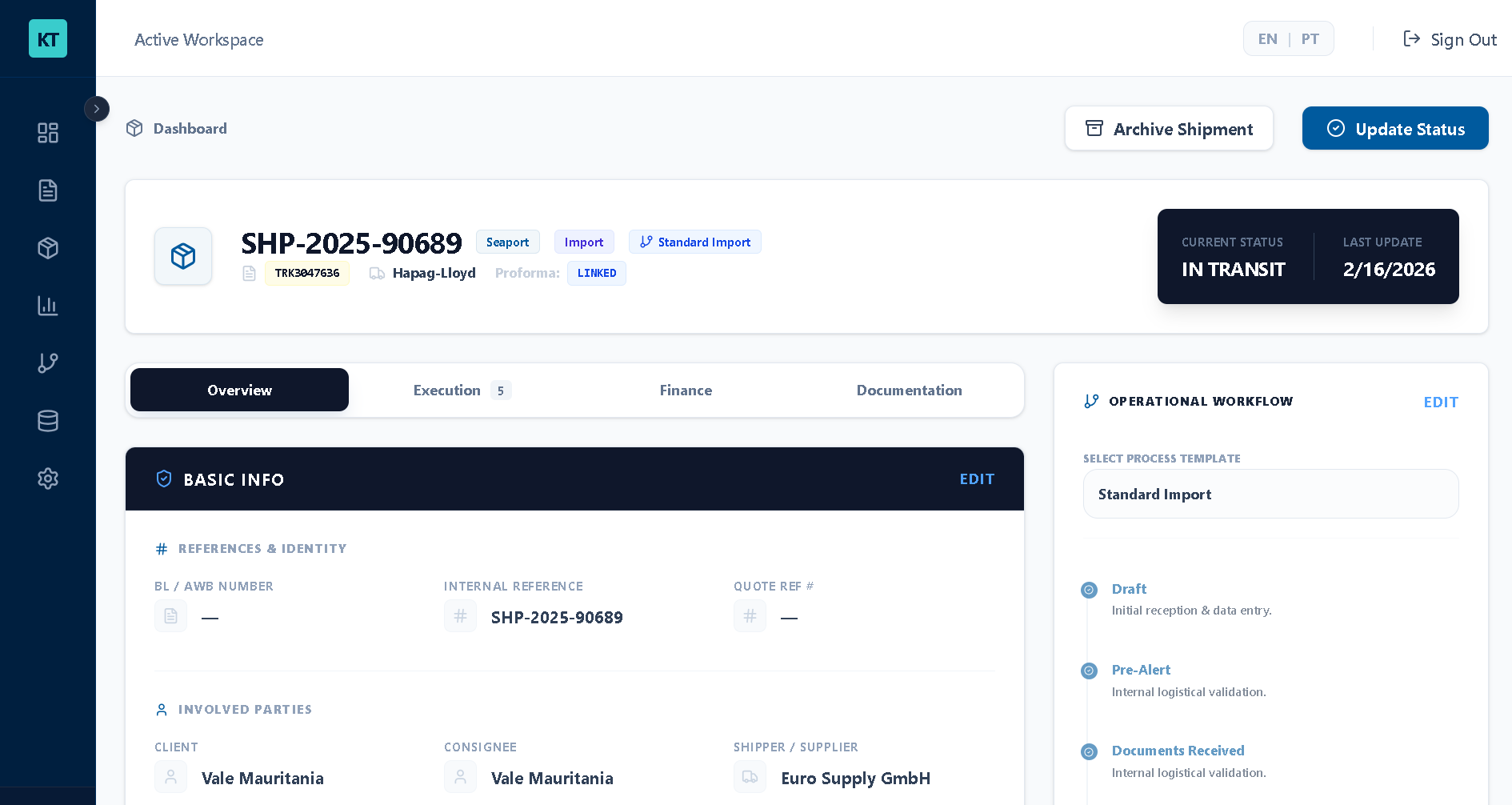Switch to the Finance tab
The image size is (1512, 805).
point(686,390)
